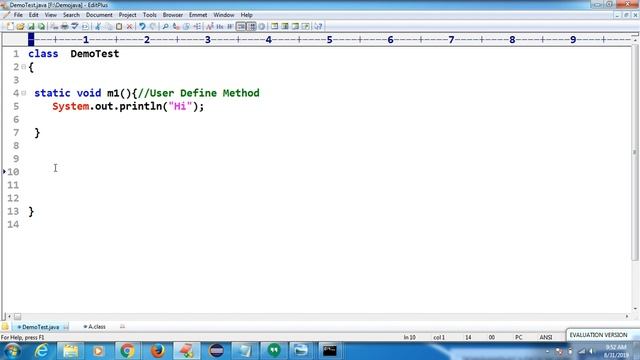
Task: Open file using the folder toolbar icon
Action: tap(20, 27)
